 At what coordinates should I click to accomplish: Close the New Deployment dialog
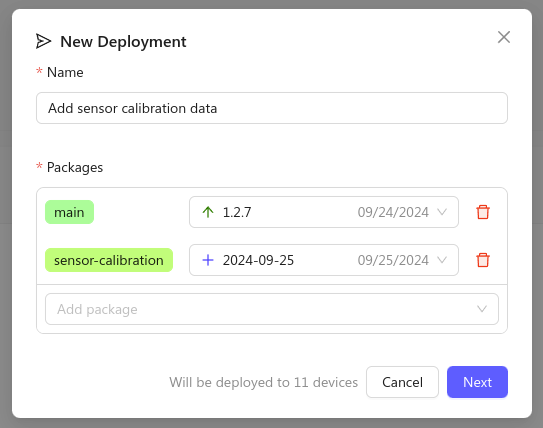click(x=504, y=37)
